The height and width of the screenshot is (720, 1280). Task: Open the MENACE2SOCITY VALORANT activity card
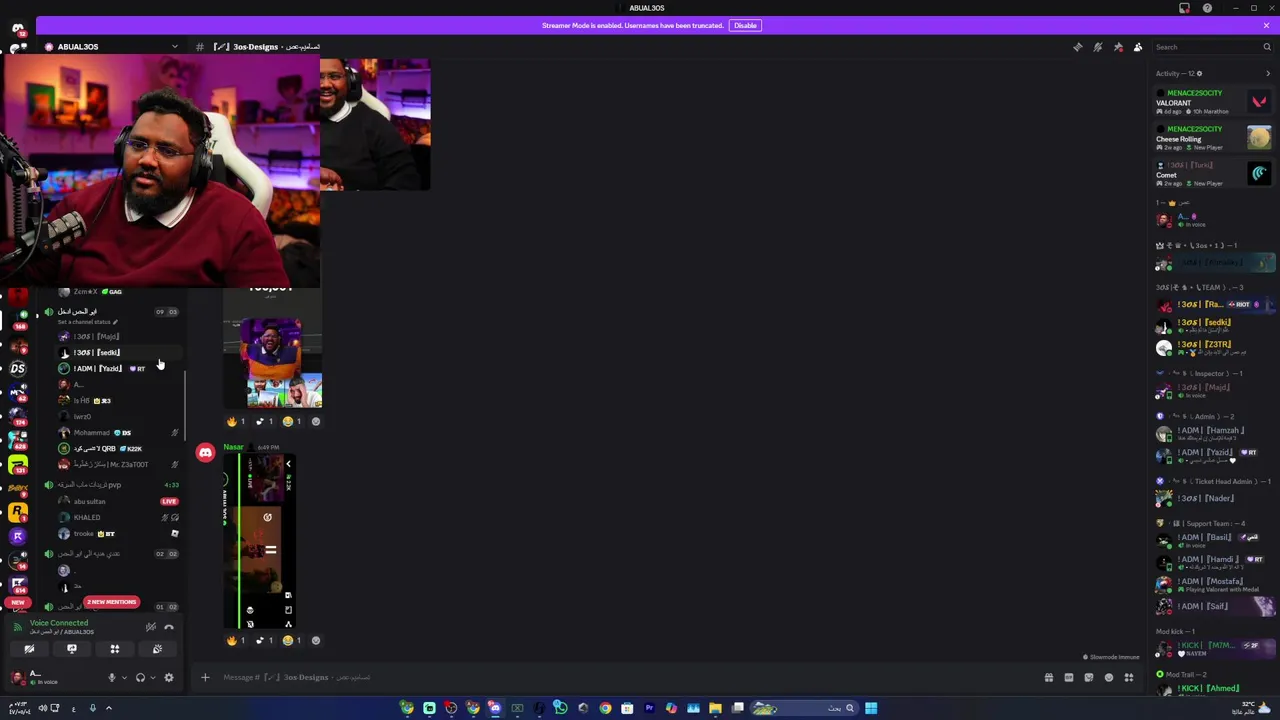click(x=1213, y=101)
